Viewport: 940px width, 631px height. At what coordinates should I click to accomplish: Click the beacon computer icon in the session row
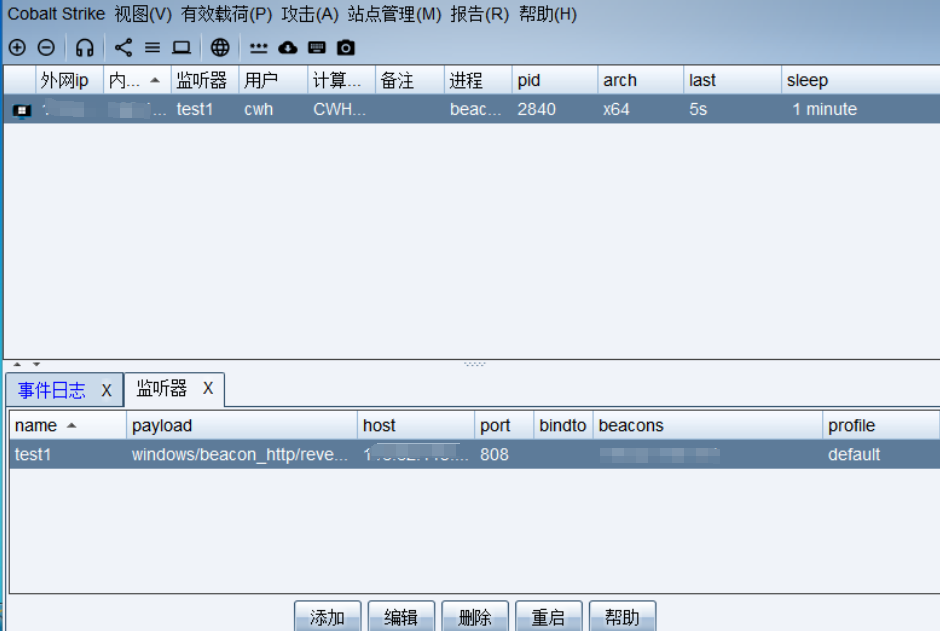(x=22, y=110)
